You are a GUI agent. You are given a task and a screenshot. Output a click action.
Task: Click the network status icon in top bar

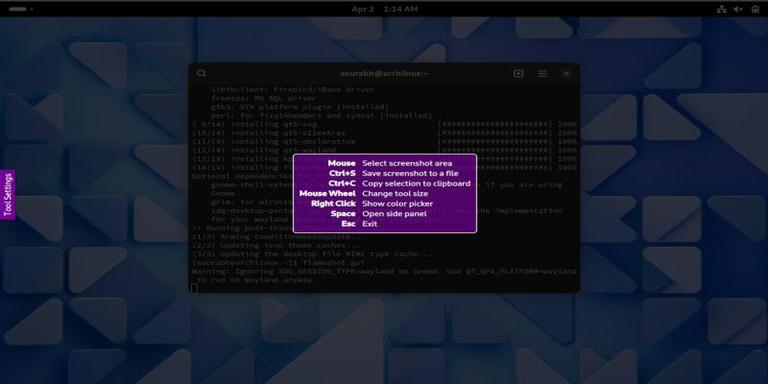[x=721, y=9]
